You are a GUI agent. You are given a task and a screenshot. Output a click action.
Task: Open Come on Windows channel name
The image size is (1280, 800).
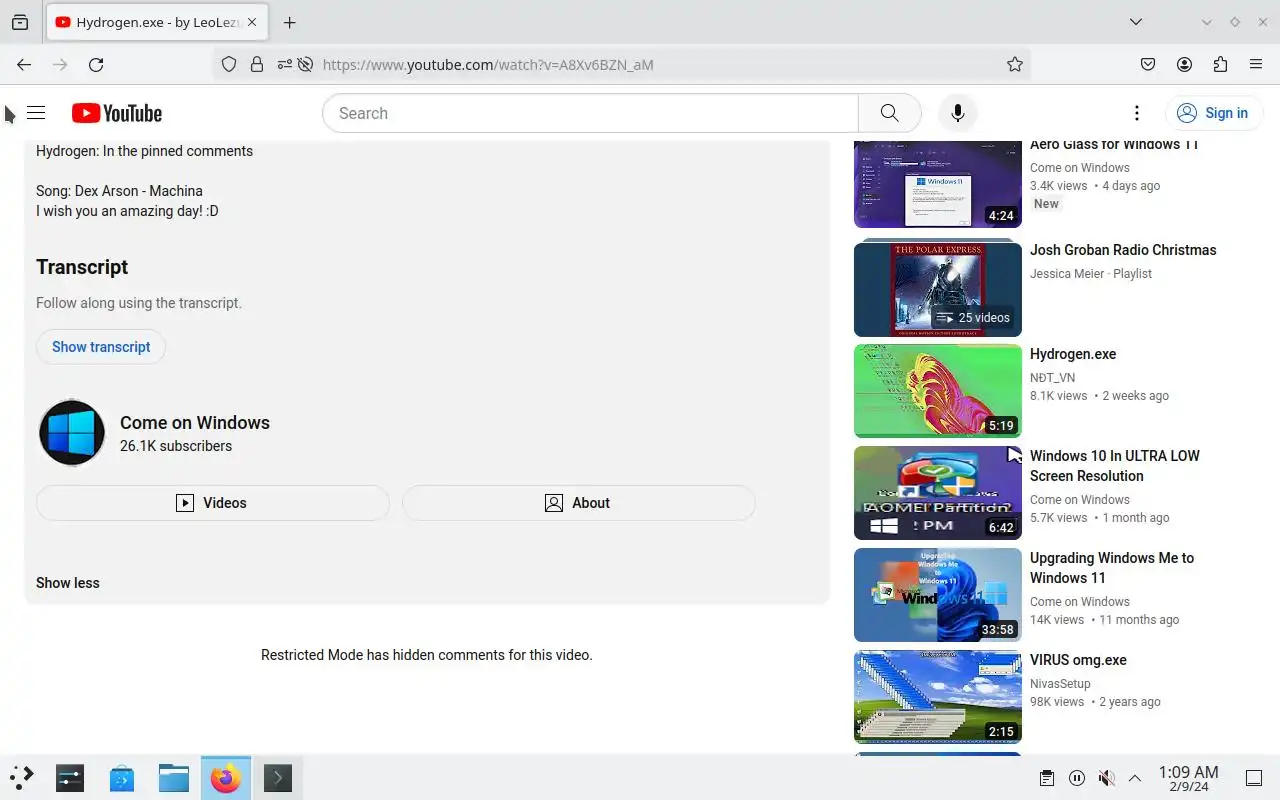[195, 423]
